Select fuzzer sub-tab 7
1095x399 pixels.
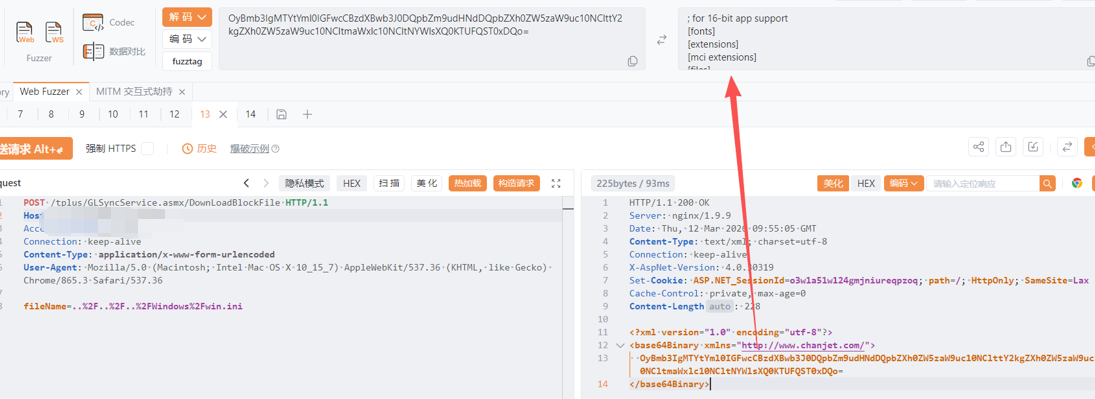tap(20, 114)
